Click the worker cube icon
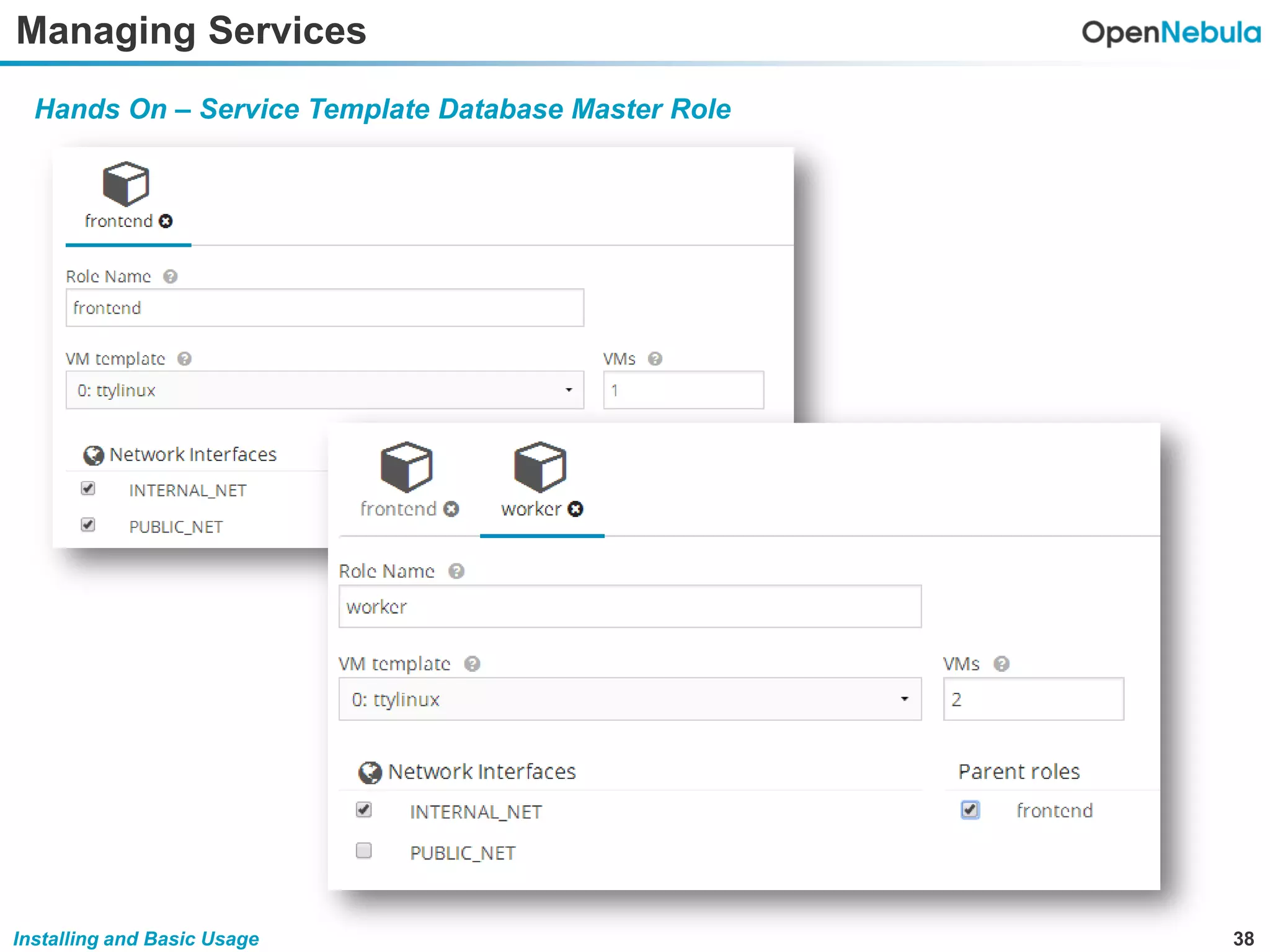The height and width of the screenshot is (952, 1270). point(540,467)
